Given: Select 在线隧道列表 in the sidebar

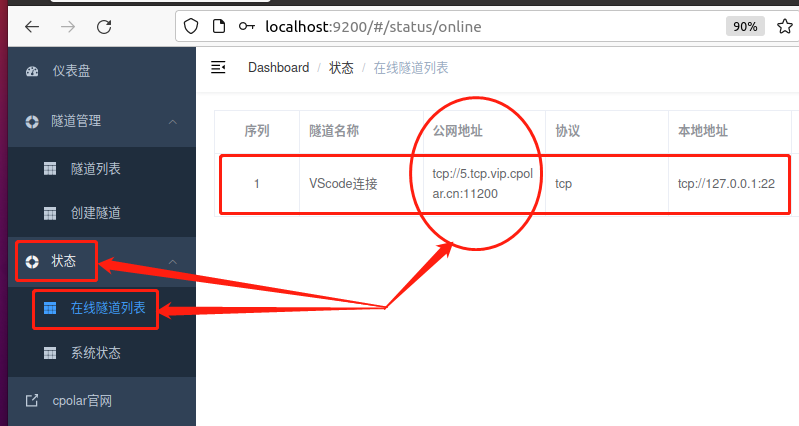Looking at the screenshot, I should [102, 308].
